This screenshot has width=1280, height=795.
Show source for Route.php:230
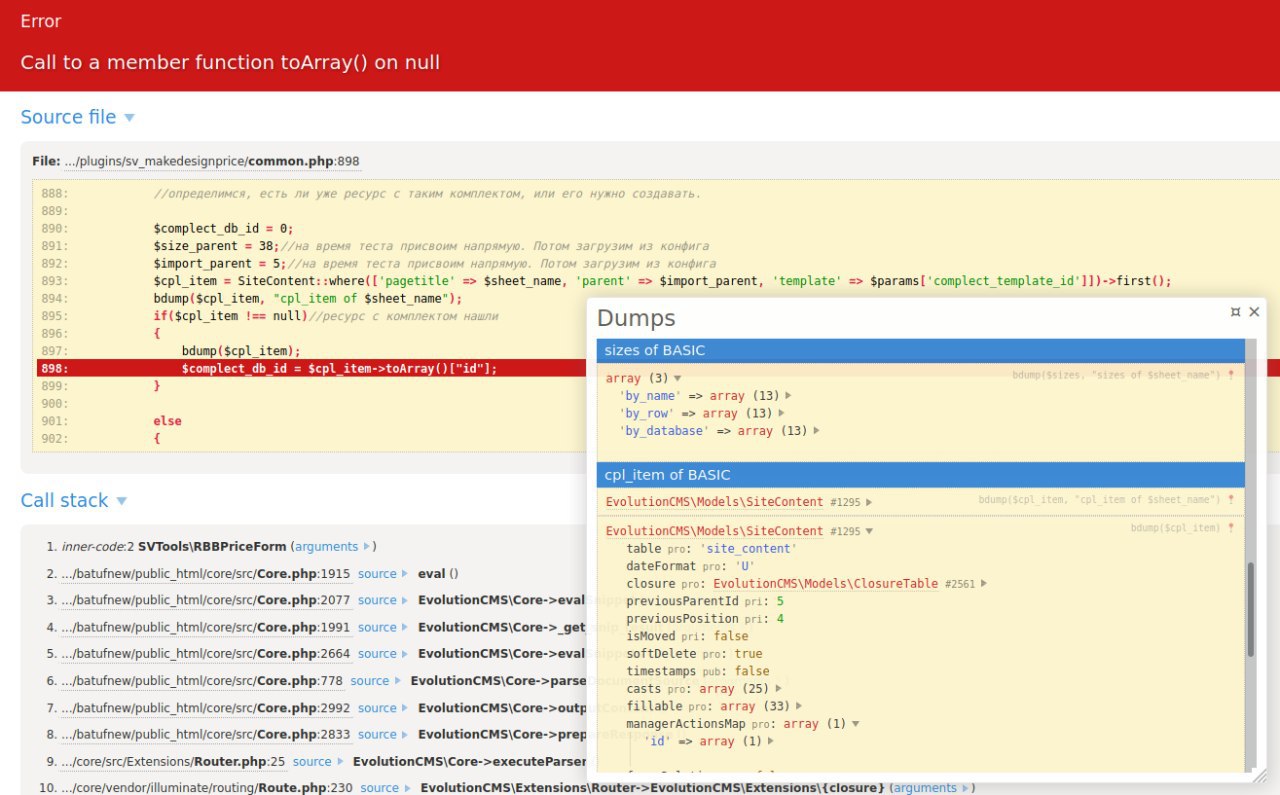click(386, 788)
